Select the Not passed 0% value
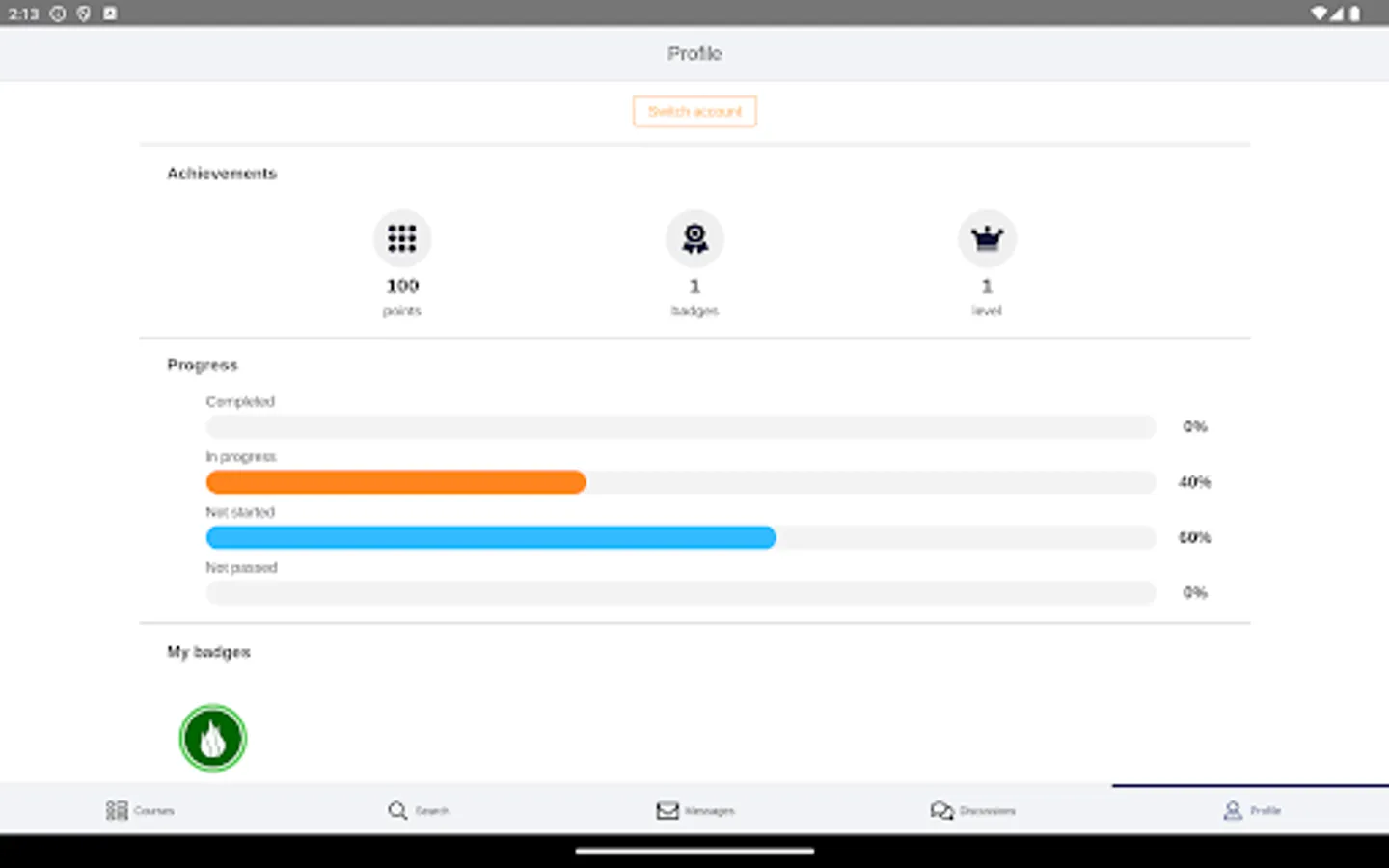 click(x=1195, y=592)
